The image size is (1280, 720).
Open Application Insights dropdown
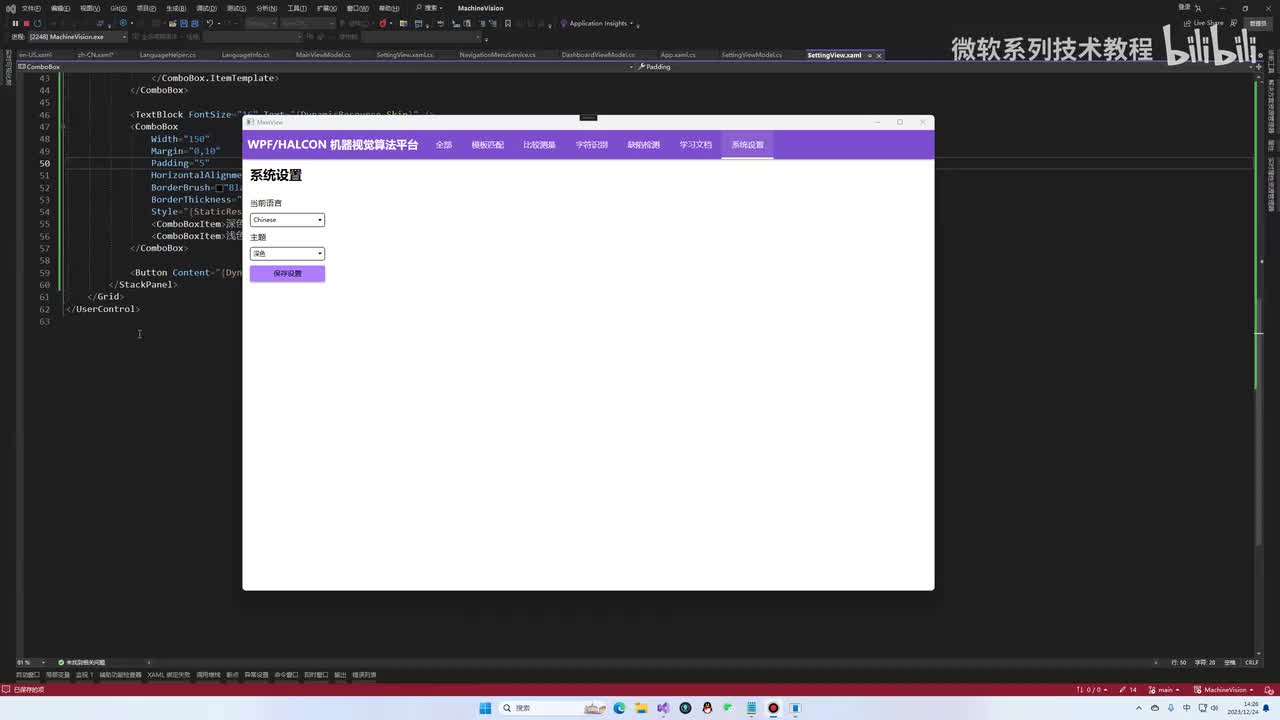click(x=600, y=23)
